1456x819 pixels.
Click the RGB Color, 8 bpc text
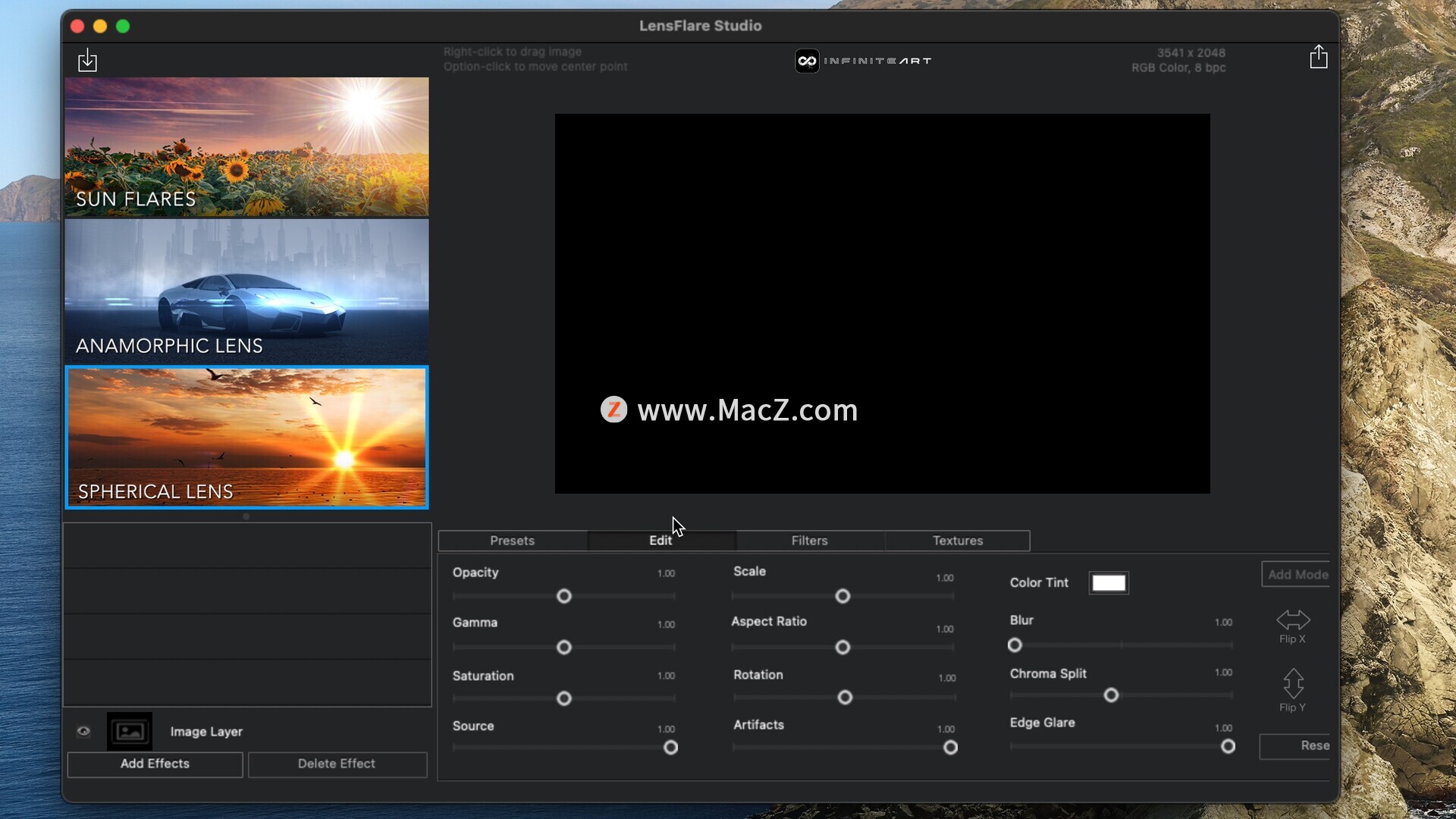(1178, 67)
